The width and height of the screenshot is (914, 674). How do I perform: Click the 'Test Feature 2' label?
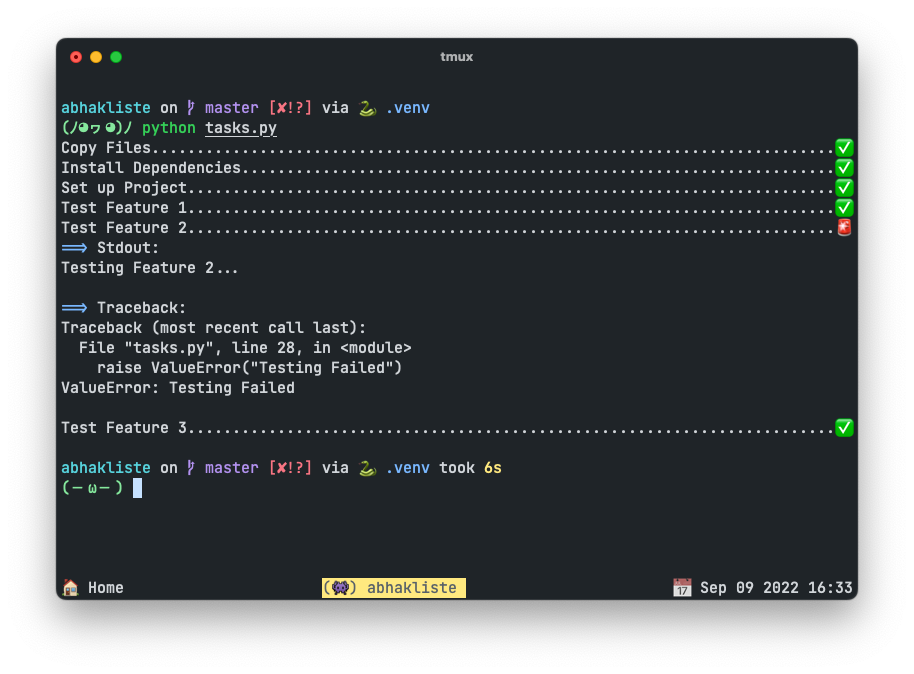click(124, 227)
